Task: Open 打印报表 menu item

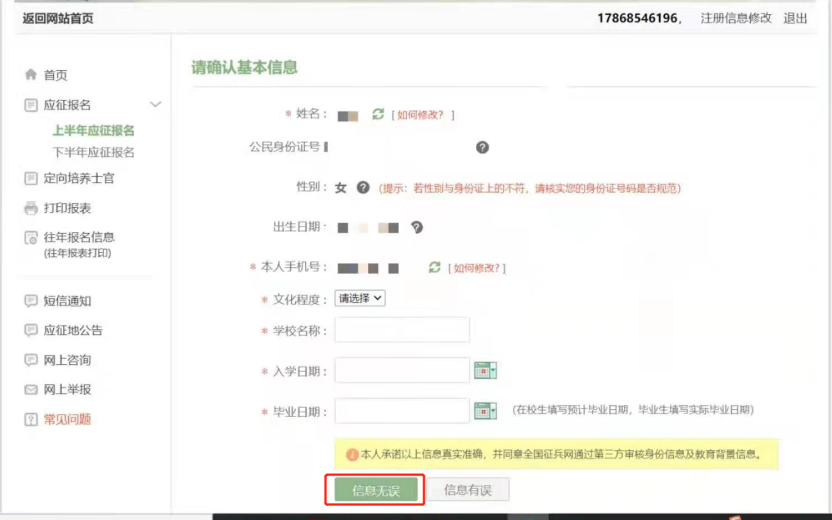Action: (x=67, y=208)
